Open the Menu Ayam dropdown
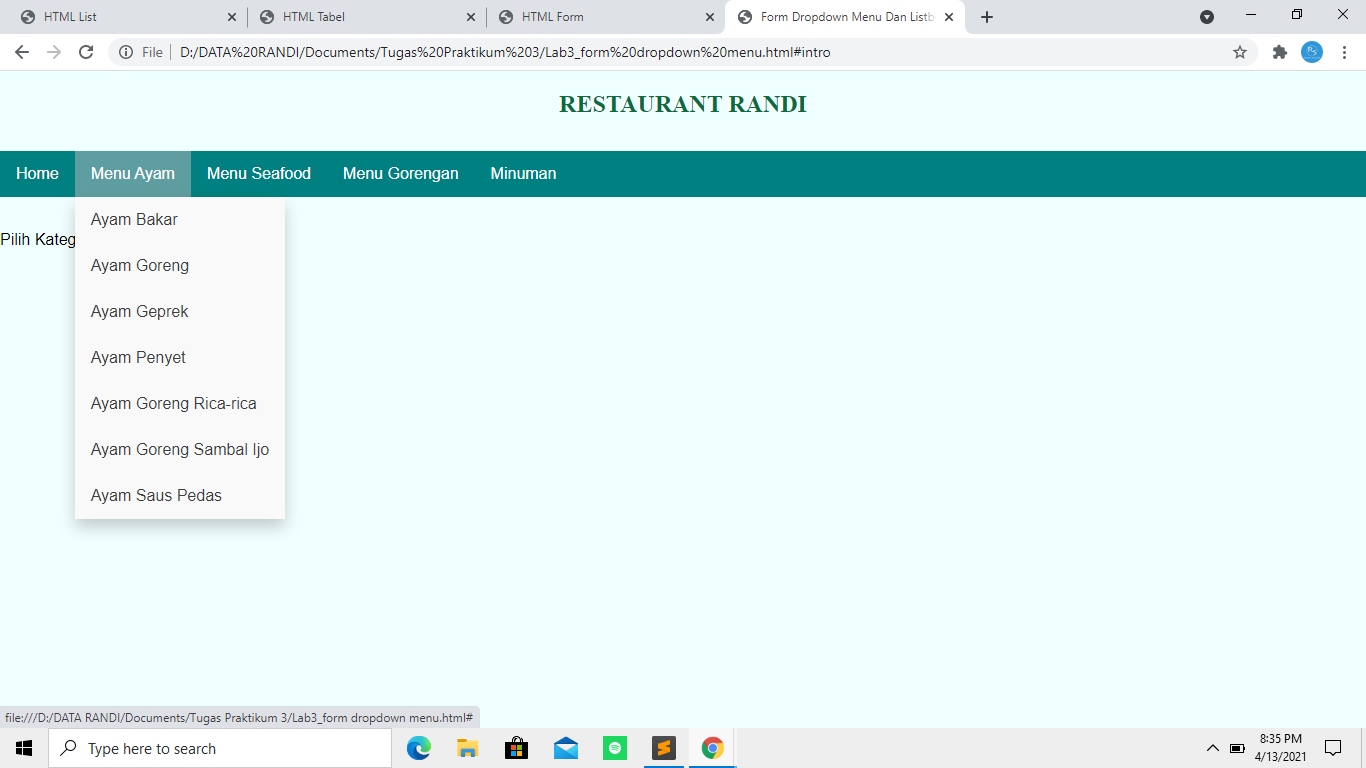 (x=133, y=173)
